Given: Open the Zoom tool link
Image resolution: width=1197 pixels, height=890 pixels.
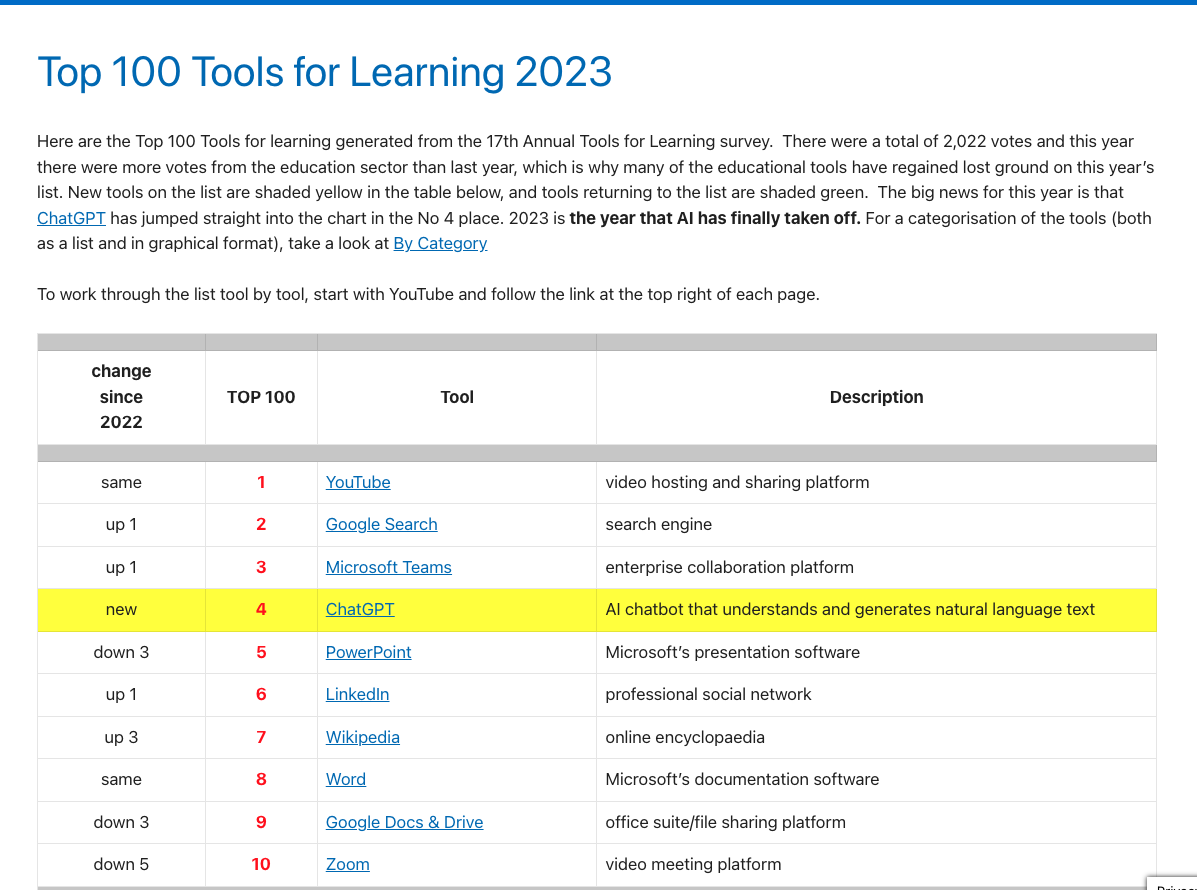Looking at the screenshot, I should [x=347, y=864].
